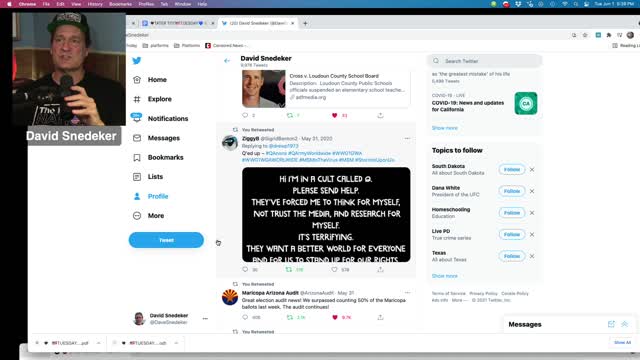Viewport: 640px width, 360px height.
Task: Reply to the Loudoun County tweet
Action: pyautogui.click(x=245, y=116)
